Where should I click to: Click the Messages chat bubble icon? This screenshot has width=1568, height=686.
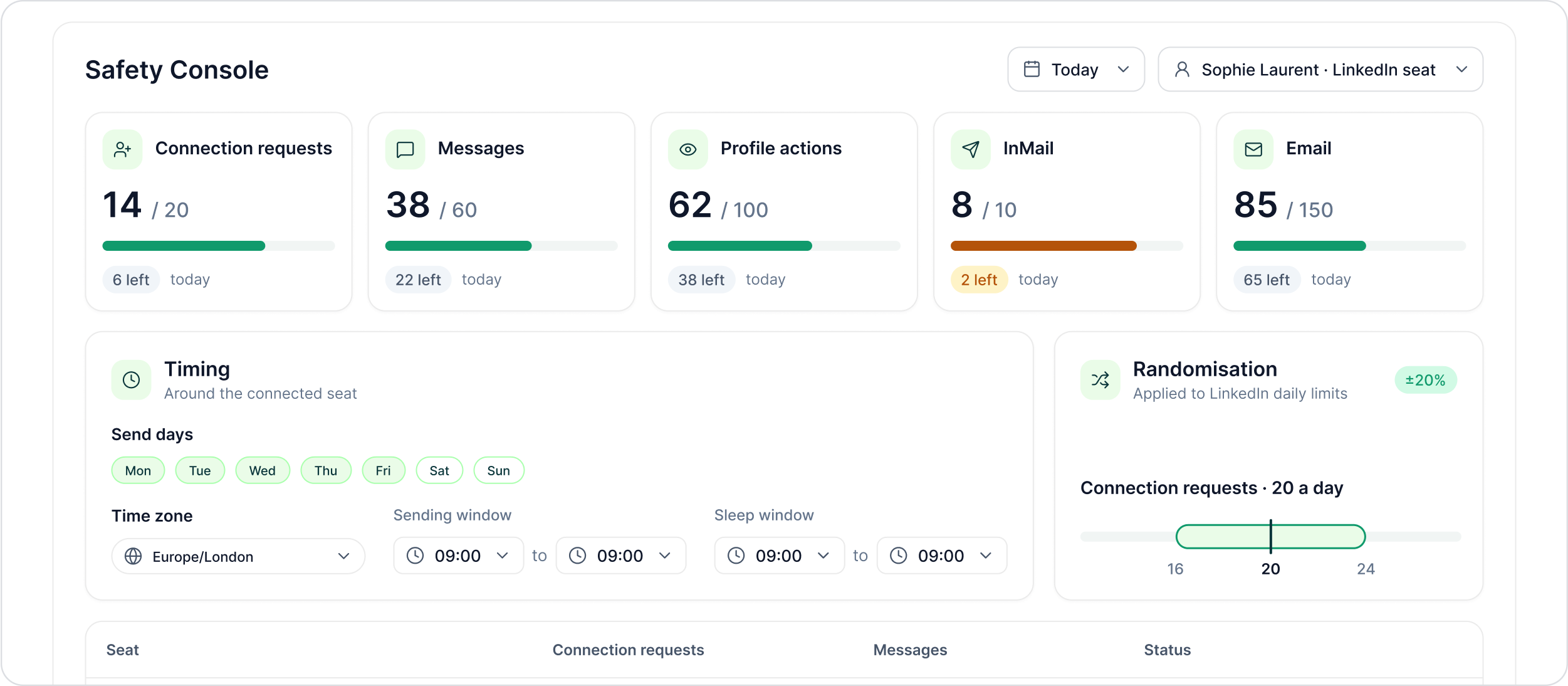click(x=405, y=149)
